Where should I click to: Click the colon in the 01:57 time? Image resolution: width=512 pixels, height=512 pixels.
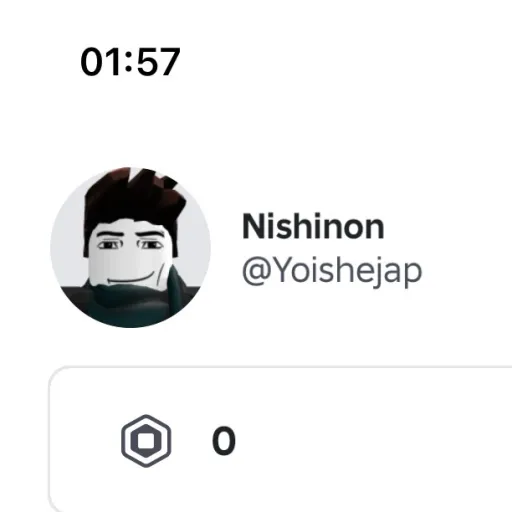[x=129, y=63]
